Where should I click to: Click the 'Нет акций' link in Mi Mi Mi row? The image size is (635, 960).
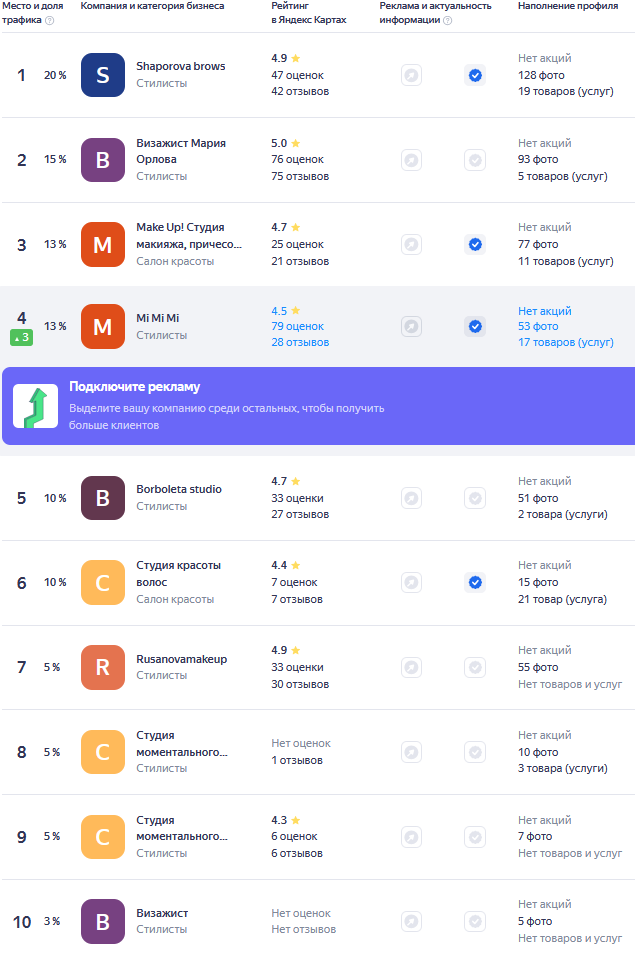[x=544, y=311]
